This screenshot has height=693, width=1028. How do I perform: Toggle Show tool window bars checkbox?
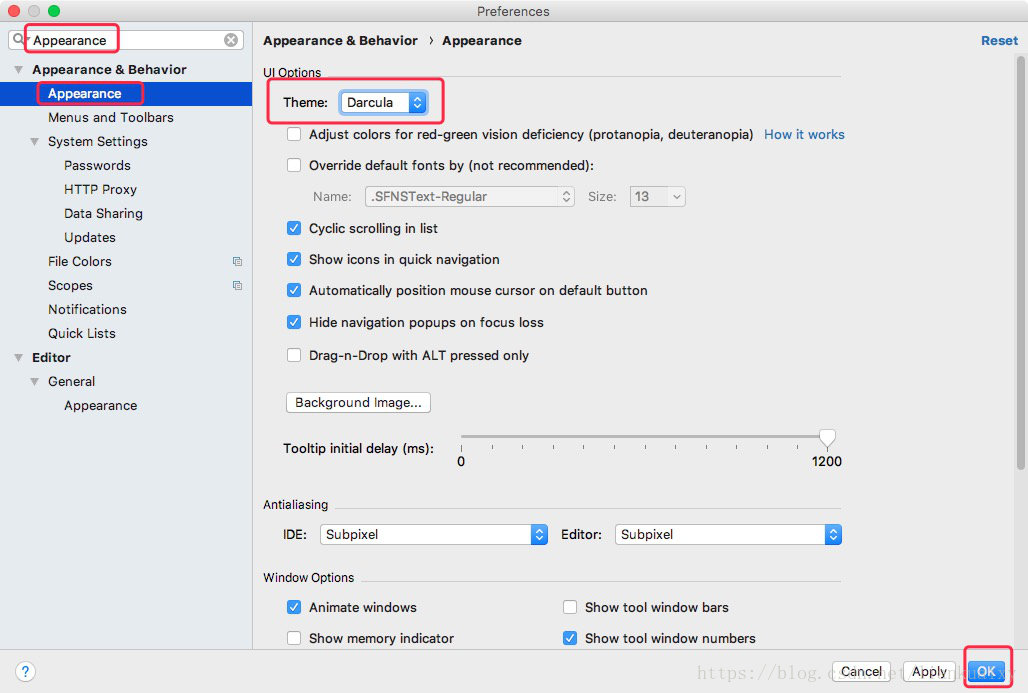click(570, 607)
